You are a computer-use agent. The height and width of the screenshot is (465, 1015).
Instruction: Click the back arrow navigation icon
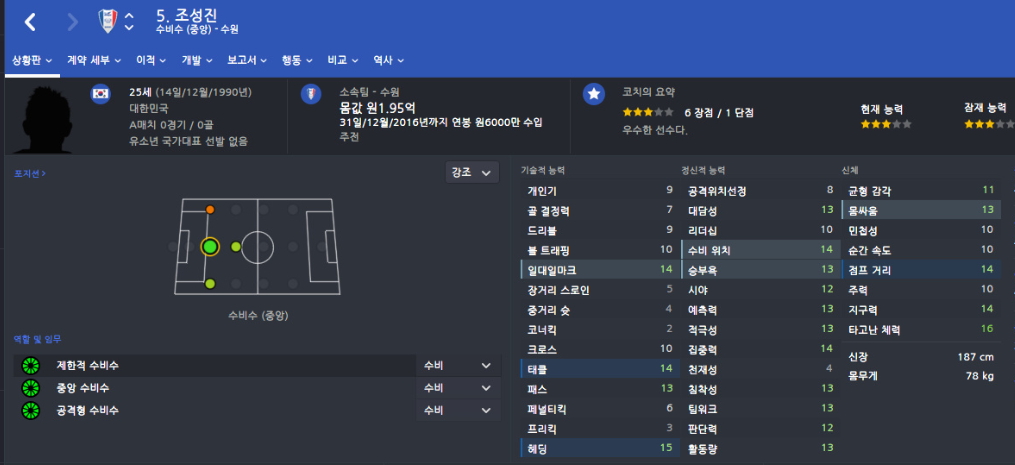(30, 22)
